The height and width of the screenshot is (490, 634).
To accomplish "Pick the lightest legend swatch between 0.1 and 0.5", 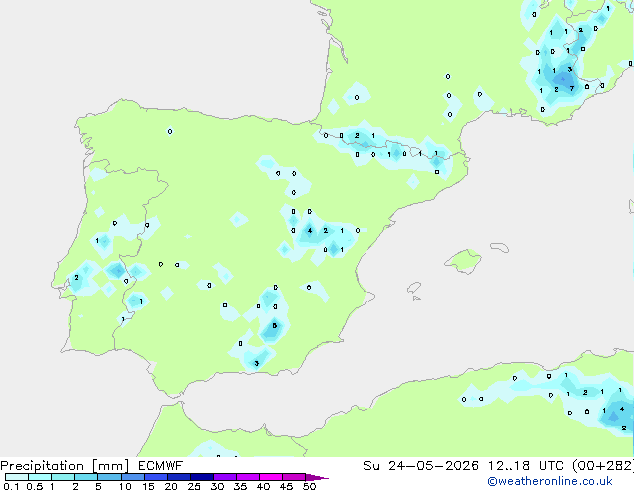I will coord(17,477).
